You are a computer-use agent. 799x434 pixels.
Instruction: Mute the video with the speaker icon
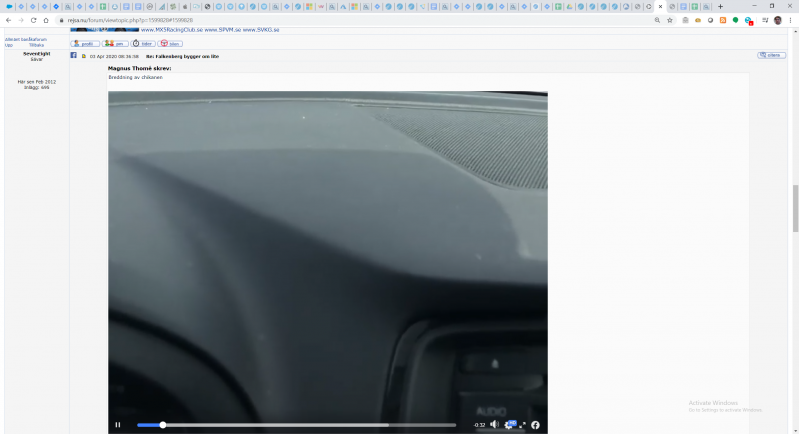[x=494, y=424]
